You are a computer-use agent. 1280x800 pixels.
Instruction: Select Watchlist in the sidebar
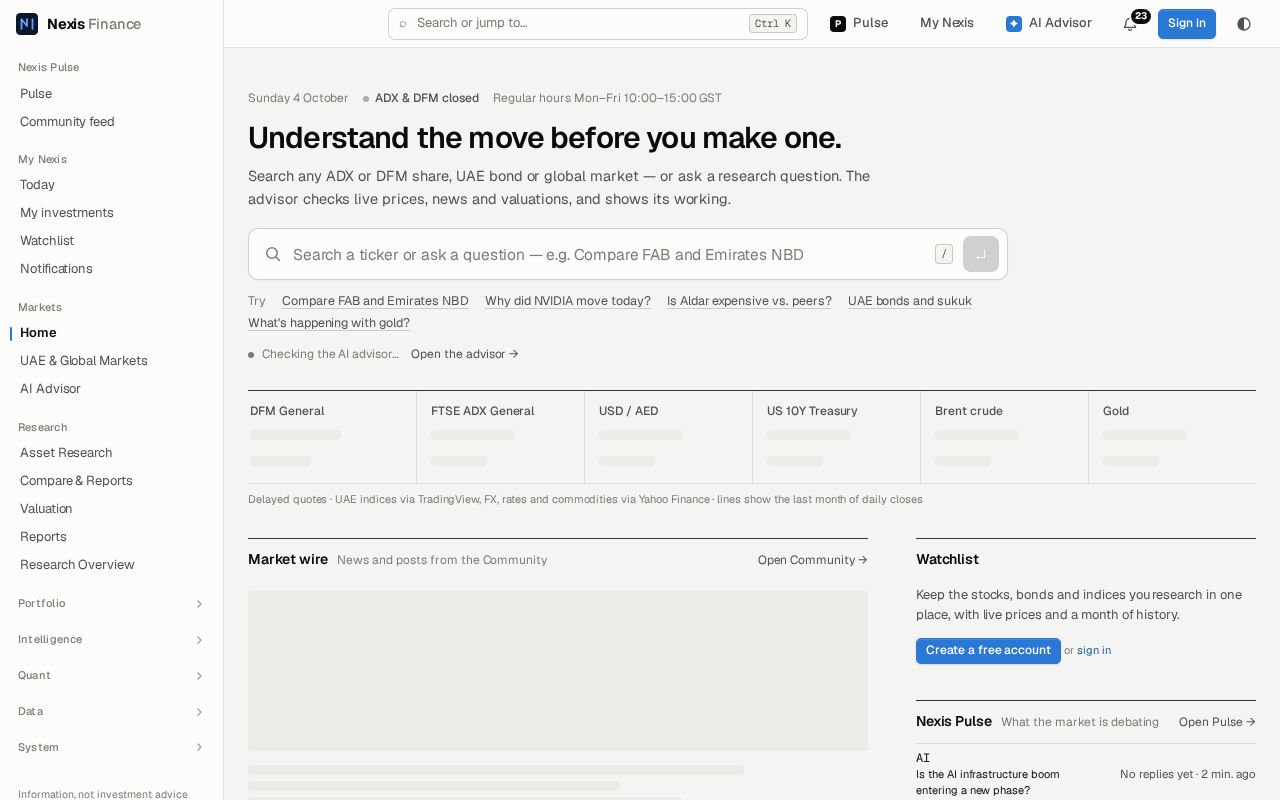click(47, 241)
